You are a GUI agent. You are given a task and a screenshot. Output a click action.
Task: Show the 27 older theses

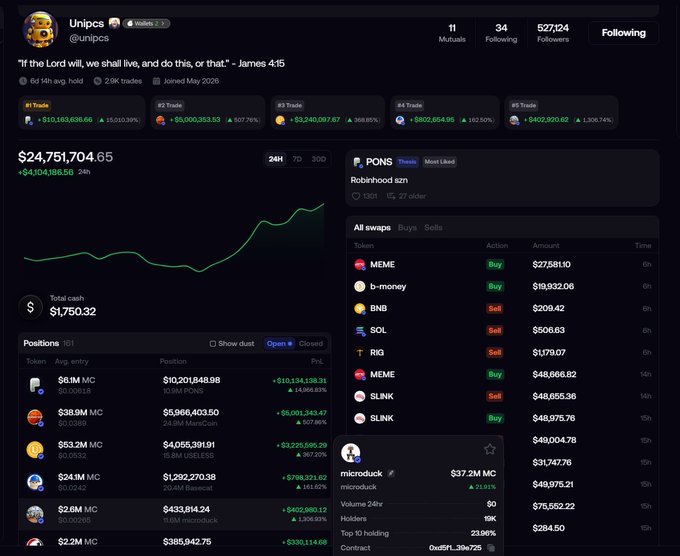pyautogui.click(x=406, y=196)
